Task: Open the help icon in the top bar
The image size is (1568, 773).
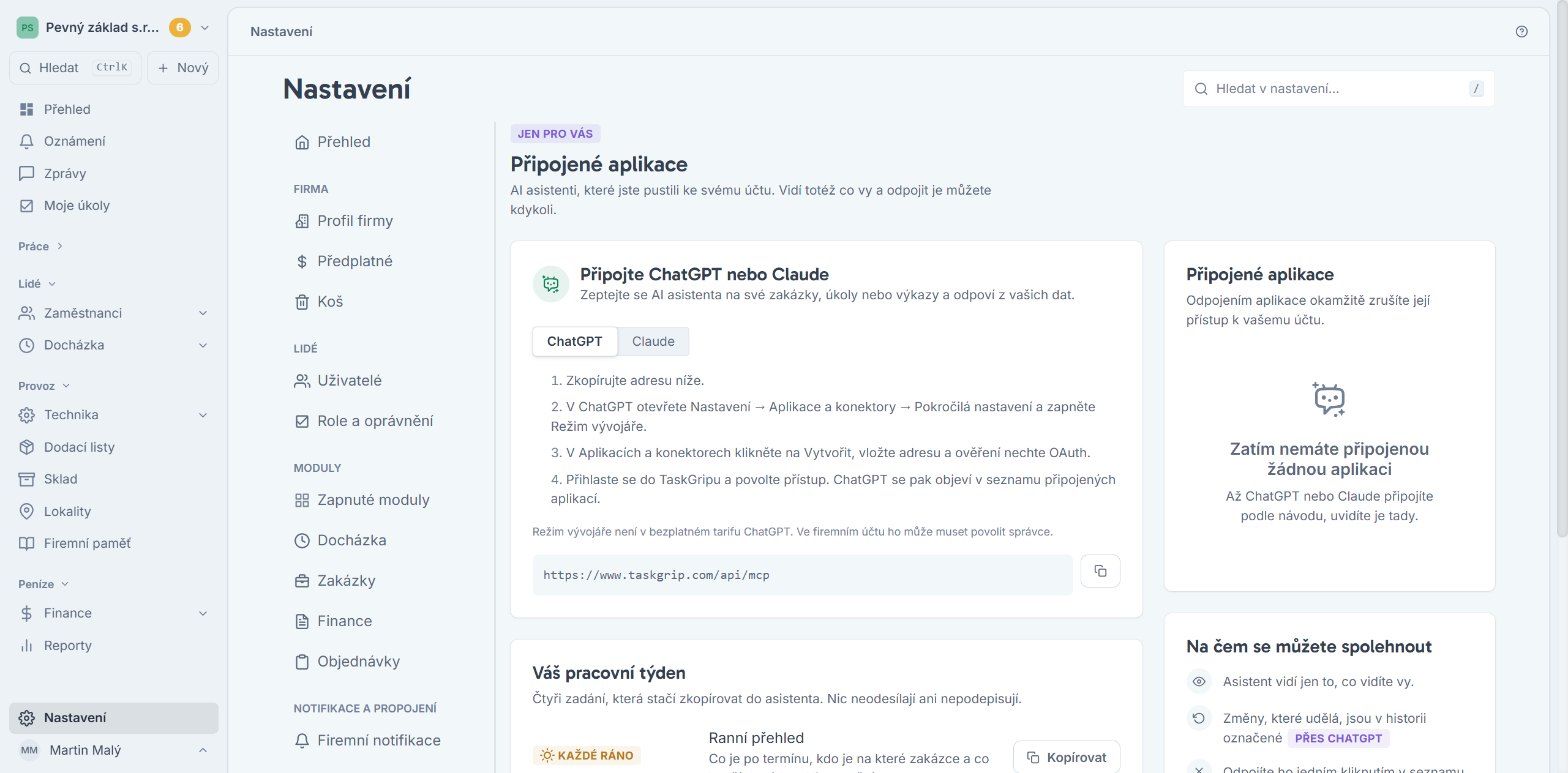Action: [x=1522, y=31]
